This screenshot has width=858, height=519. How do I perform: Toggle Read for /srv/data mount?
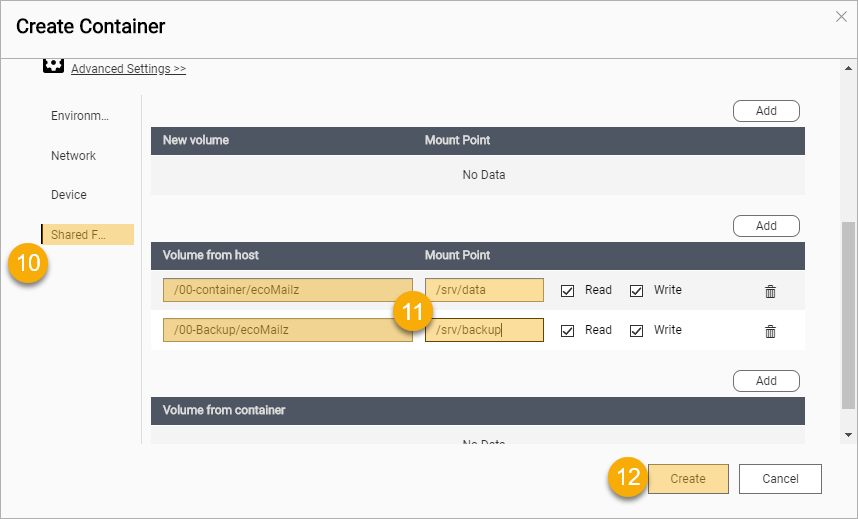[x=567, y=291]
